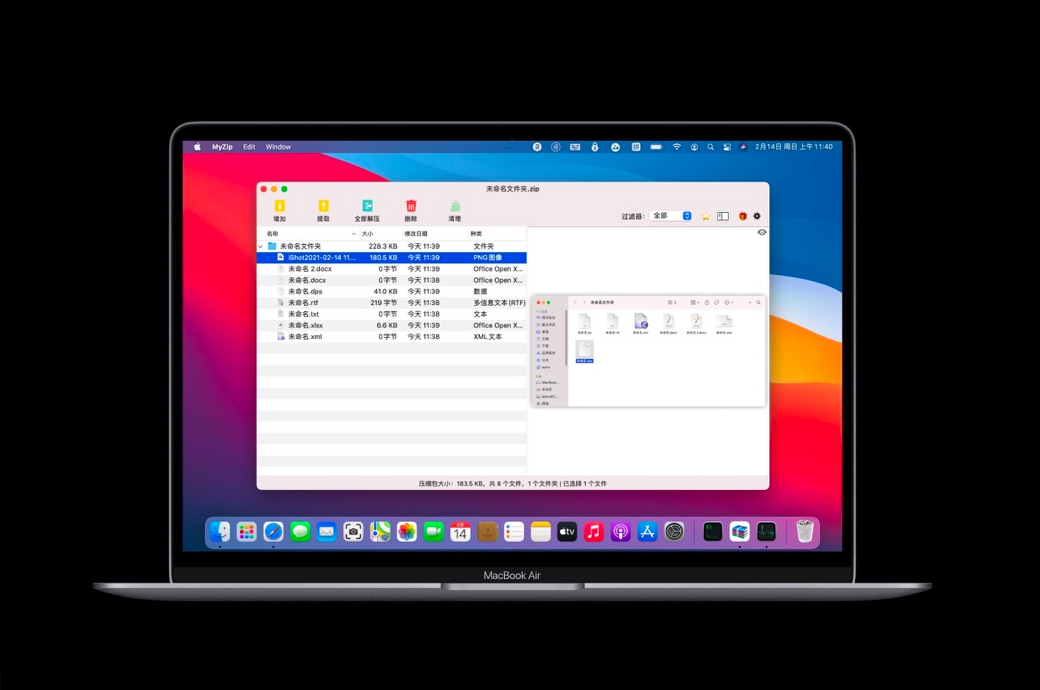Open FaceTime from the Dock
Viewport: 1040px width, 690px height.
[433, 531]
